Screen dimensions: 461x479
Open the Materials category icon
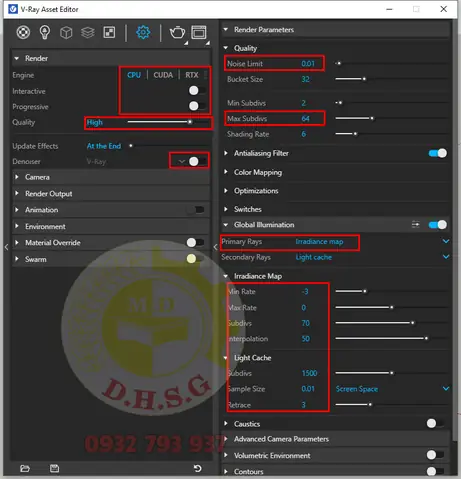(x=23, y=33)
